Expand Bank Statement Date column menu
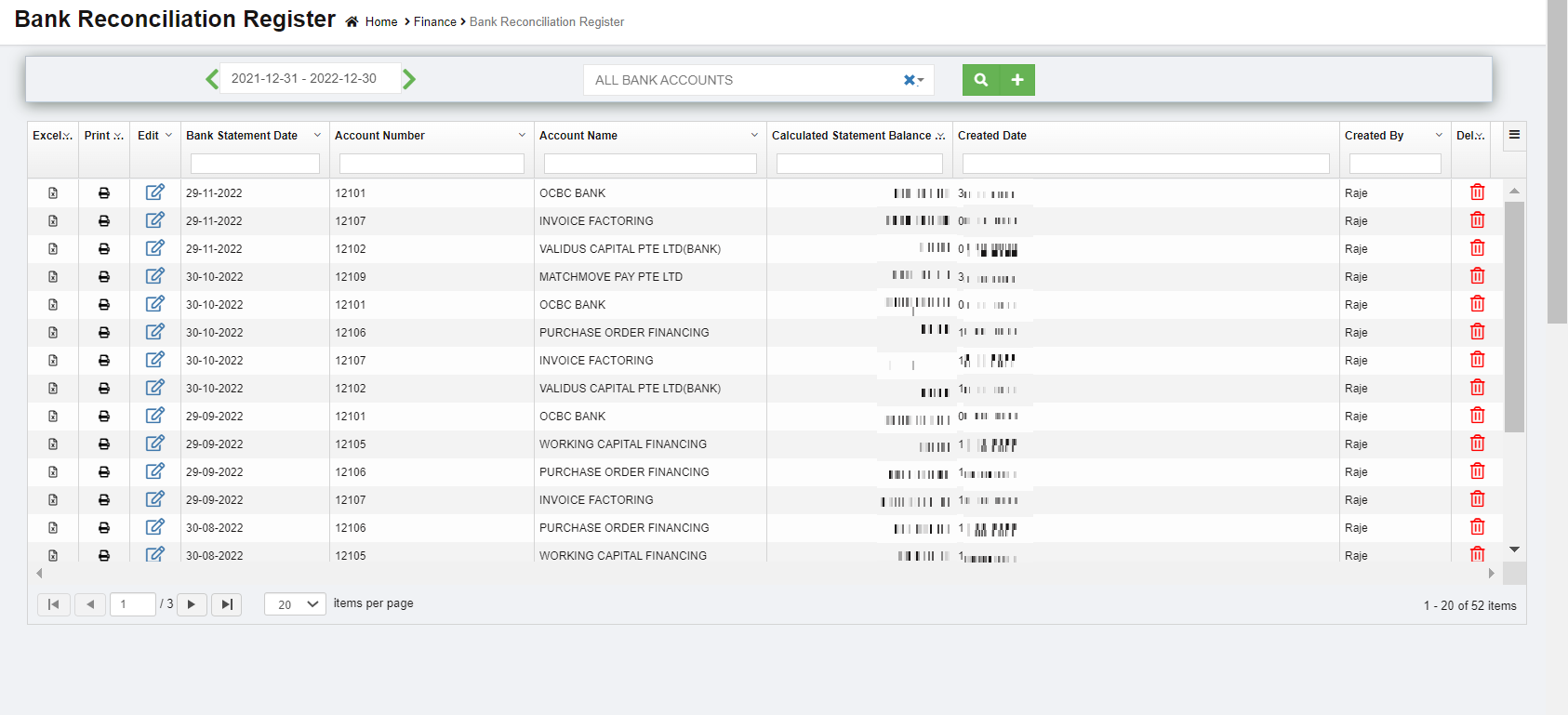Screen dimensions: 1568x715 (317, 135)
